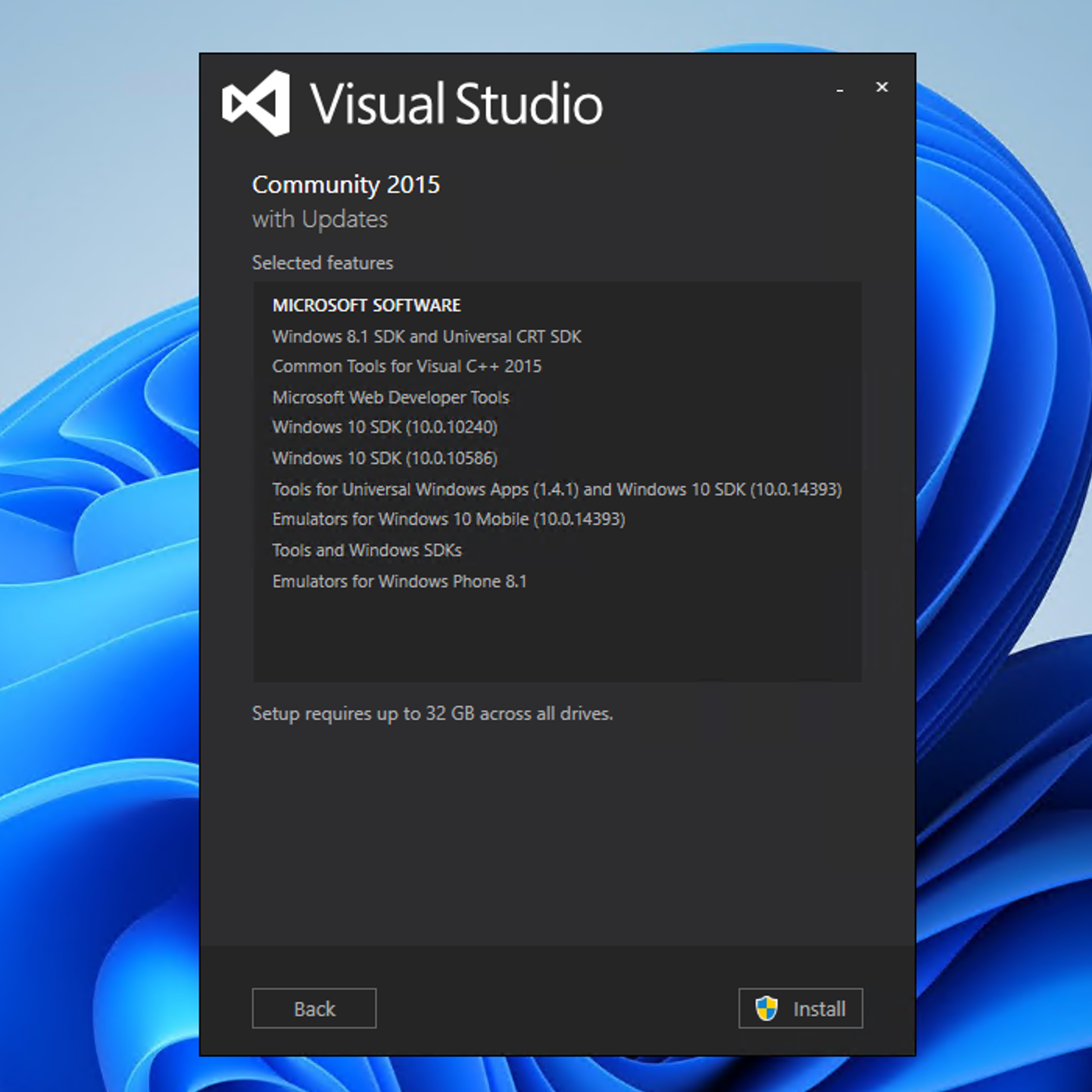Click the UAC shield icon on Install
This screenshot has height=1092, width=1092.
pyautogui.click(x=767, y=1008)
